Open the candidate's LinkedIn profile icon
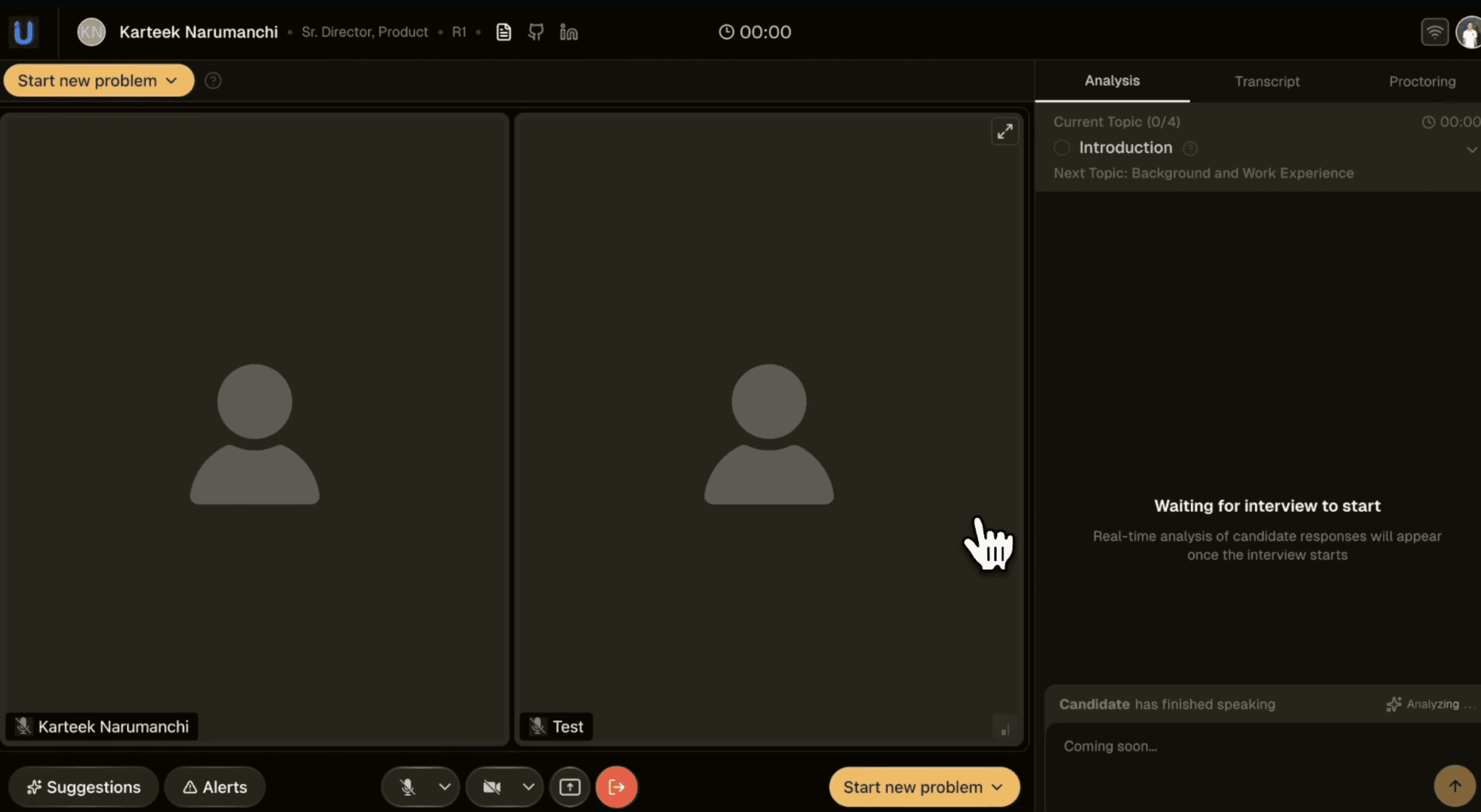Image resolution: width=1481 pixels, height=812 pixels. (569, 32)
